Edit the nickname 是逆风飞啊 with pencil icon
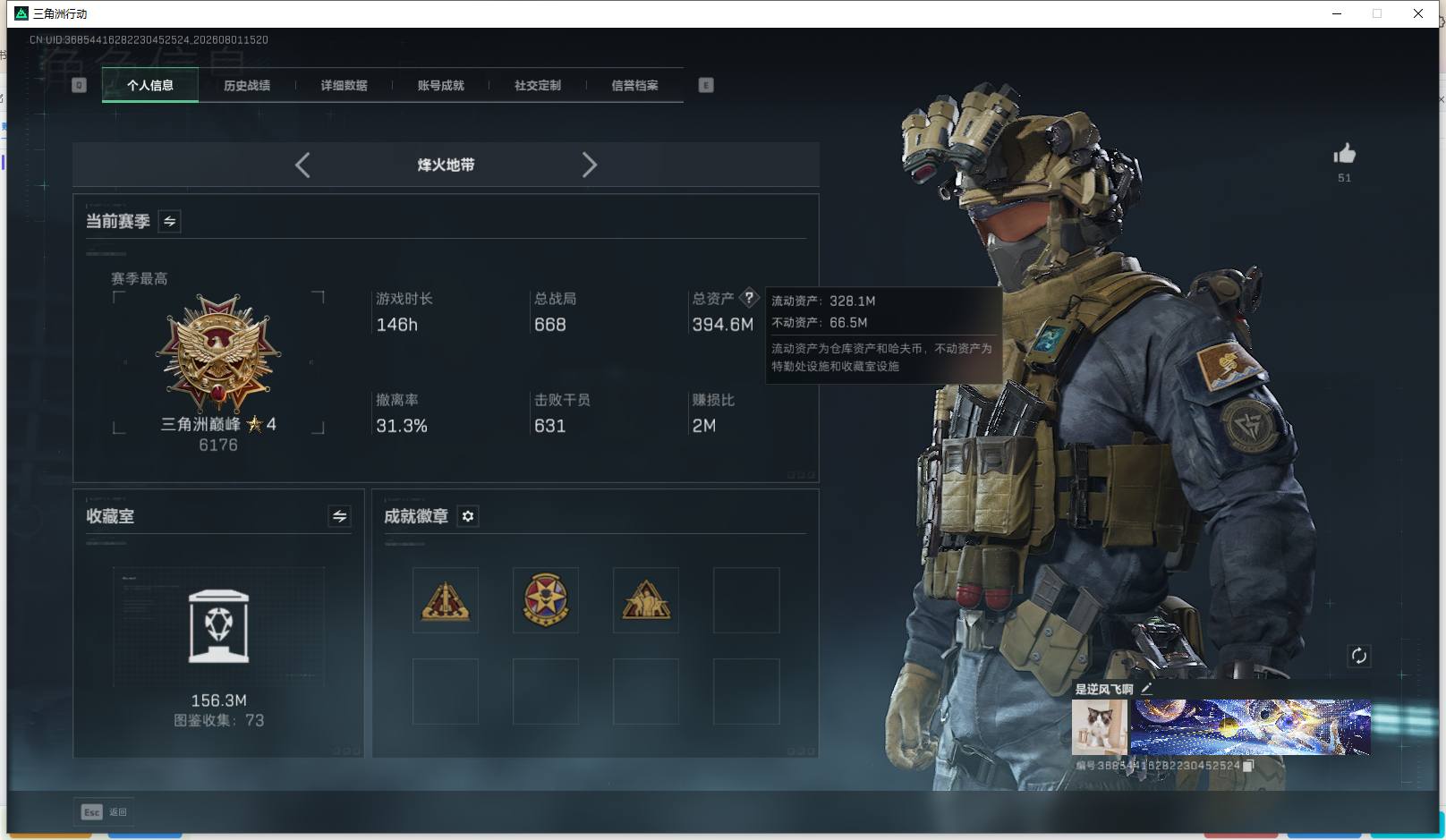This screenshot has height=840, width=1446. [x=1146, y=688]
